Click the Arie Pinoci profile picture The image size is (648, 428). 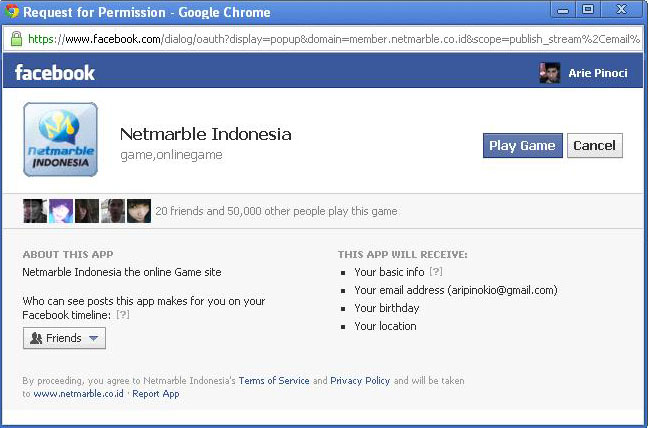coord(550,73)
